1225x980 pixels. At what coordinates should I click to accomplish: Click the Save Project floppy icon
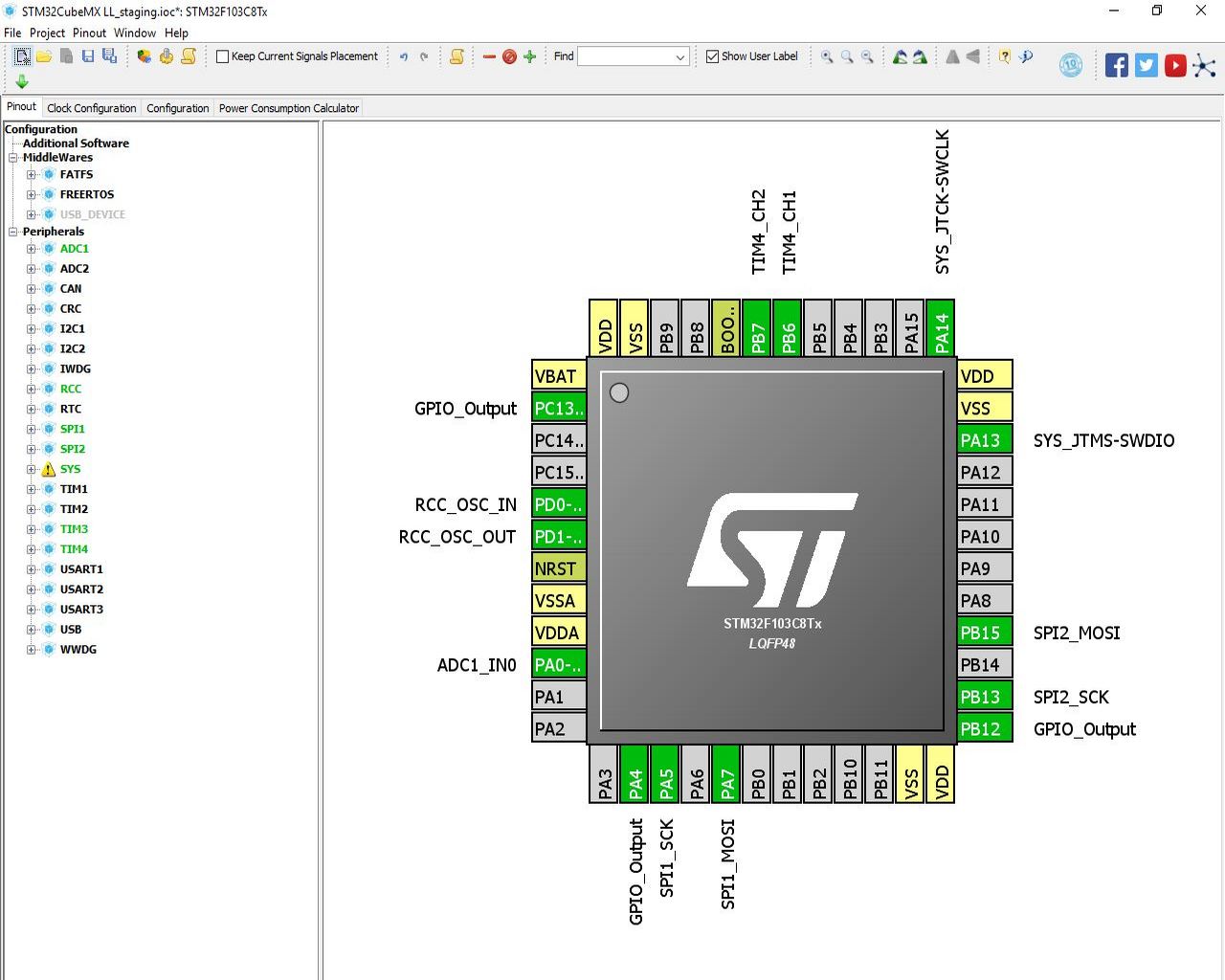tap(88, 56)
